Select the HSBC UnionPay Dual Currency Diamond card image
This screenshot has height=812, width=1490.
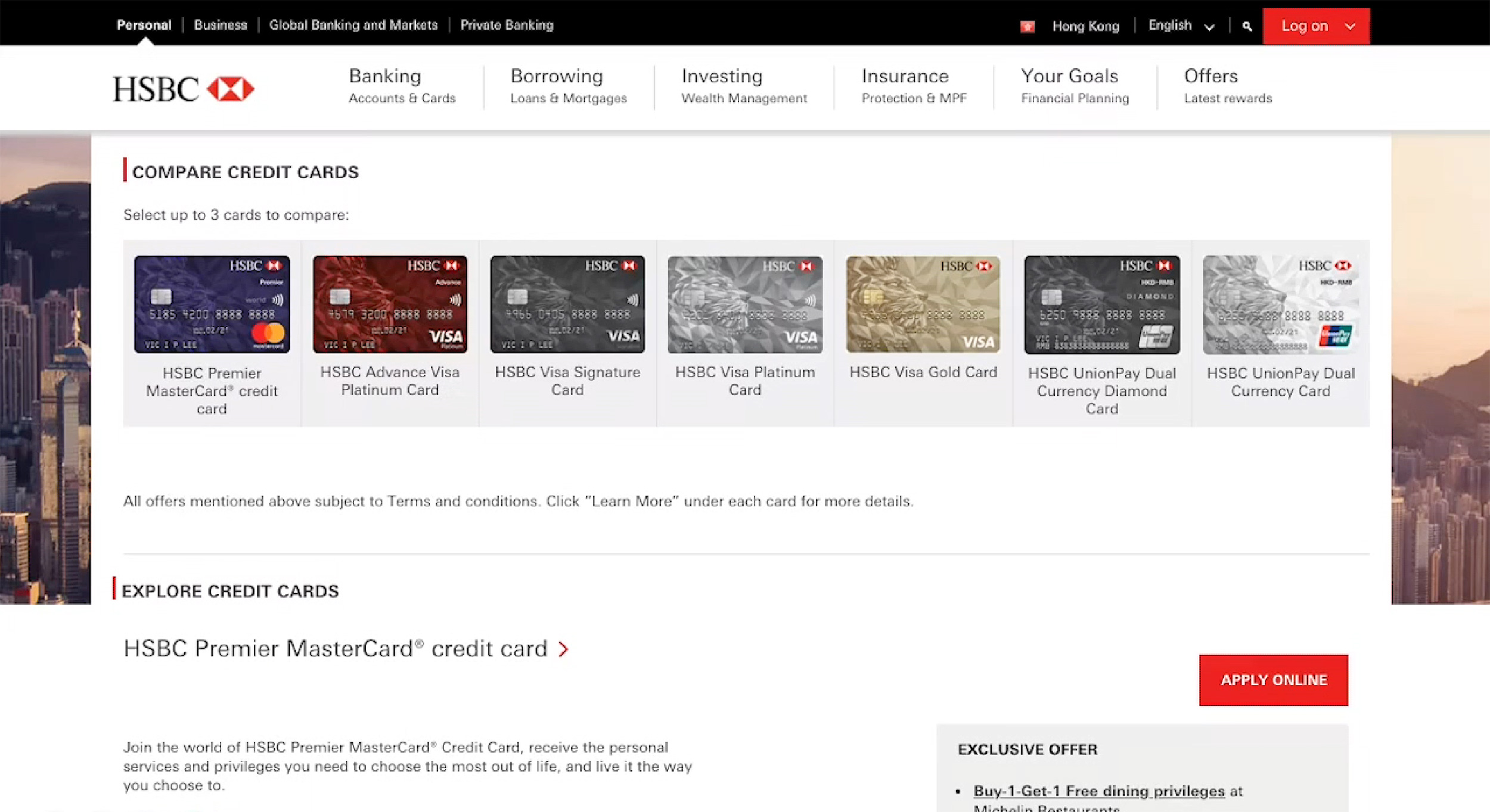pos(1101,304)
